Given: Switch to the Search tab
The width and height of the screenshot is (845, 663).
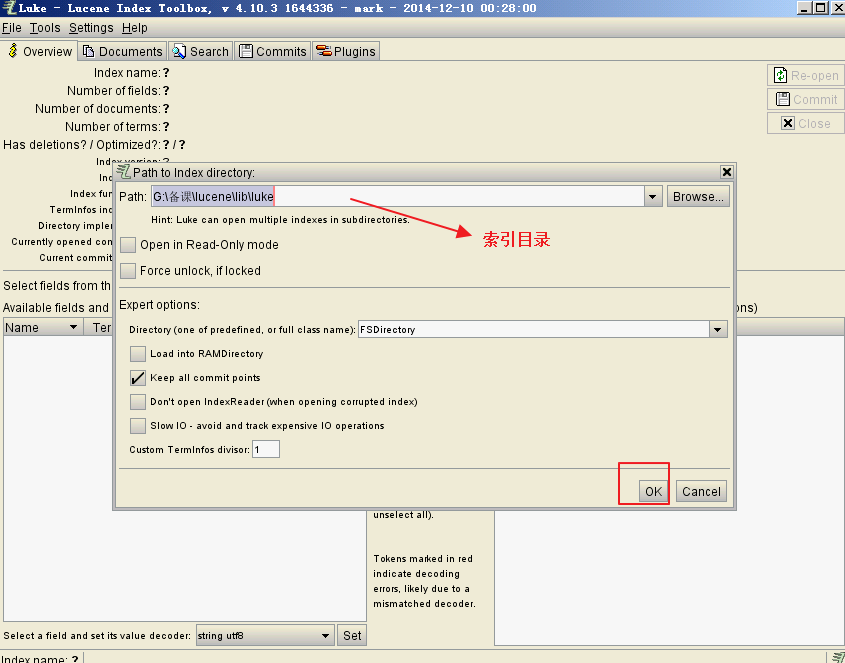Looking at the screenshot, I should pos(200,51).
